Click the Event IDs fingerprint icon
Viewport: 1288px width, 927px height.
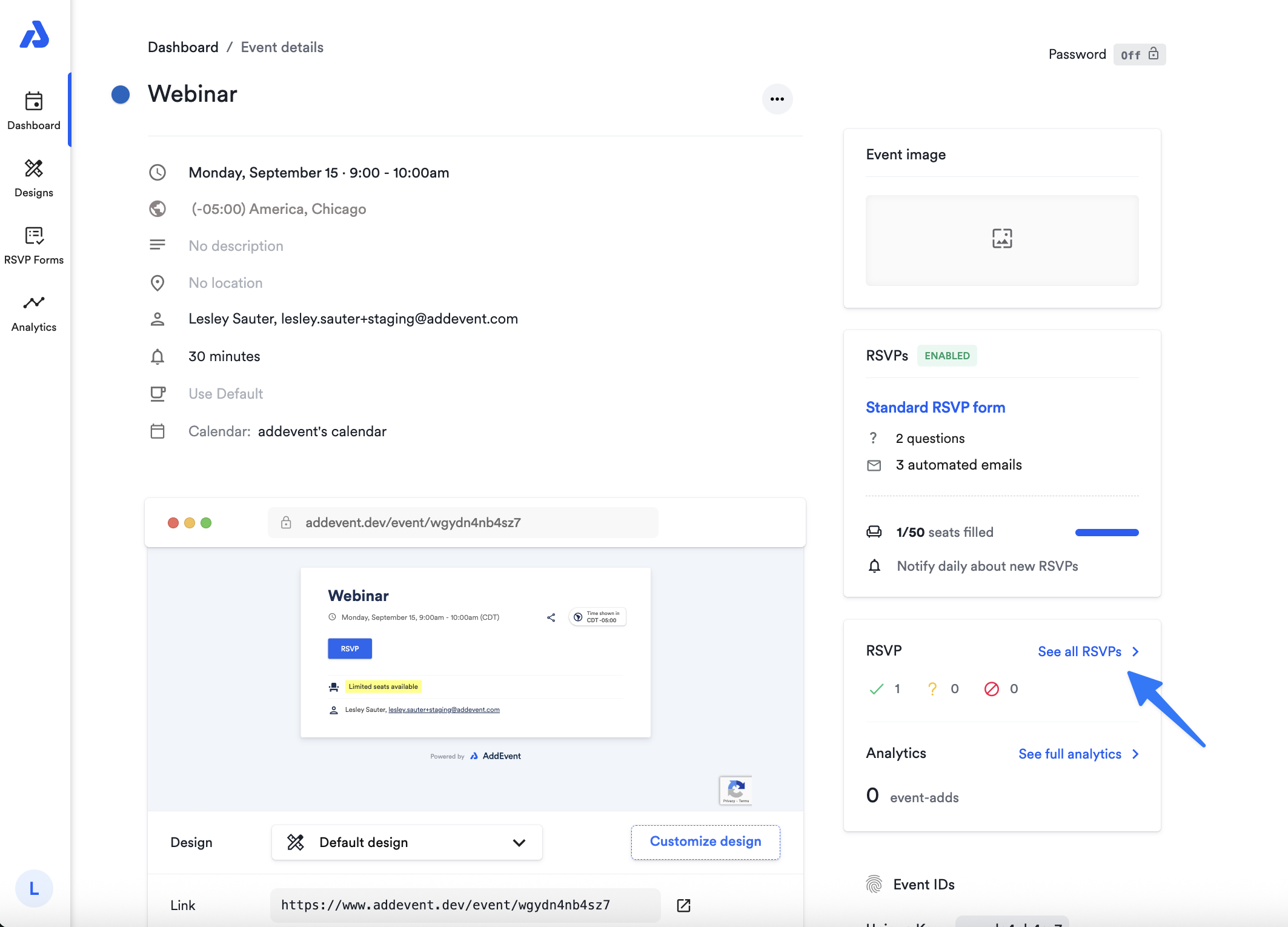pyautogui.click(x=874, y=885)
